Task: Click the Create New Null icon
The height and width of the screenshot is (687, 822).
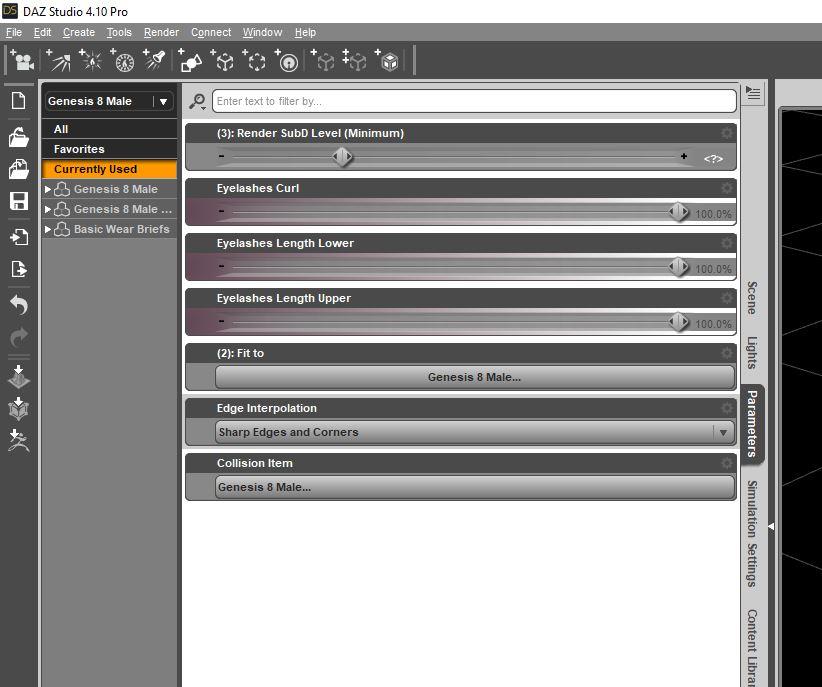Action: [x=223, y=61]
